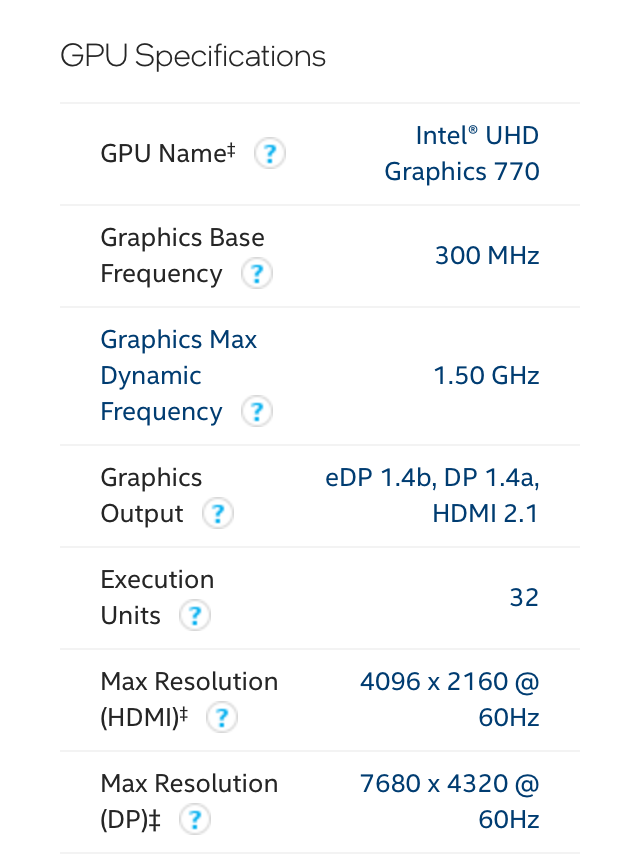Select the Graphics Base Frequency label
640x856 pixels.
(182, 255)
